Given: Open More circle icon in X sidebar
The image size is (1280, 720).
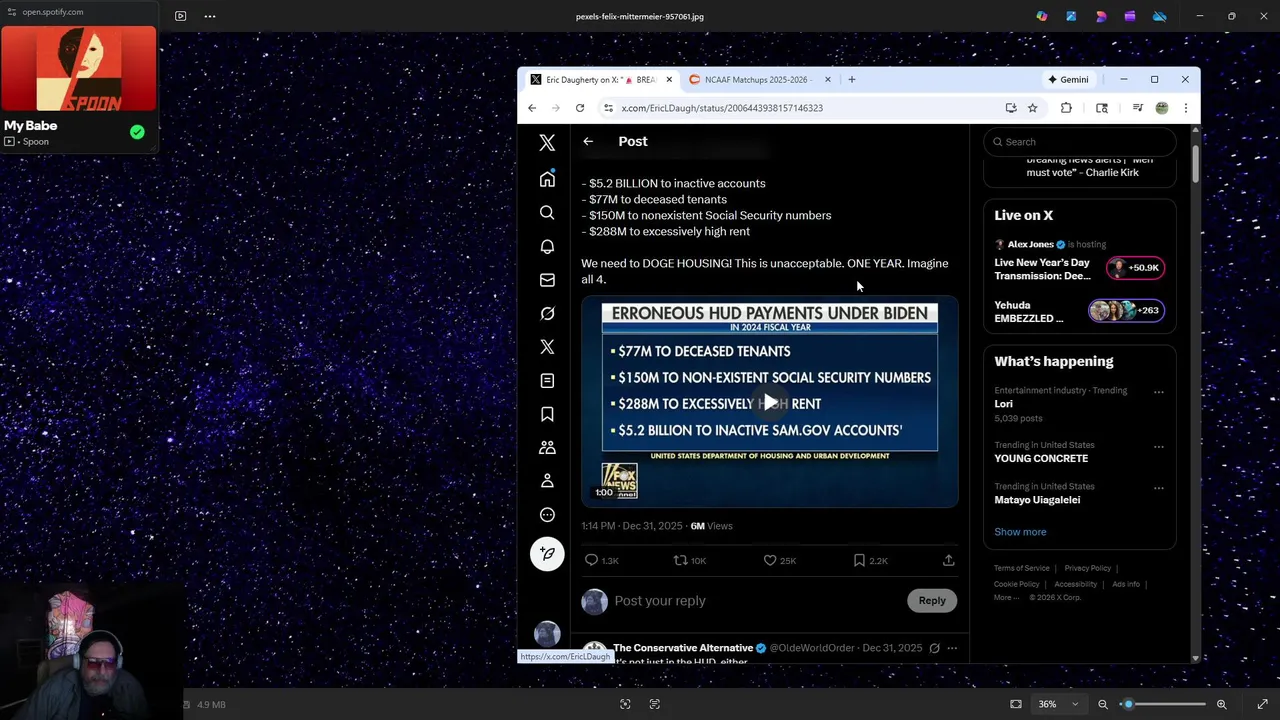Looking at the screenshot, I should click(x=547, y=515).
